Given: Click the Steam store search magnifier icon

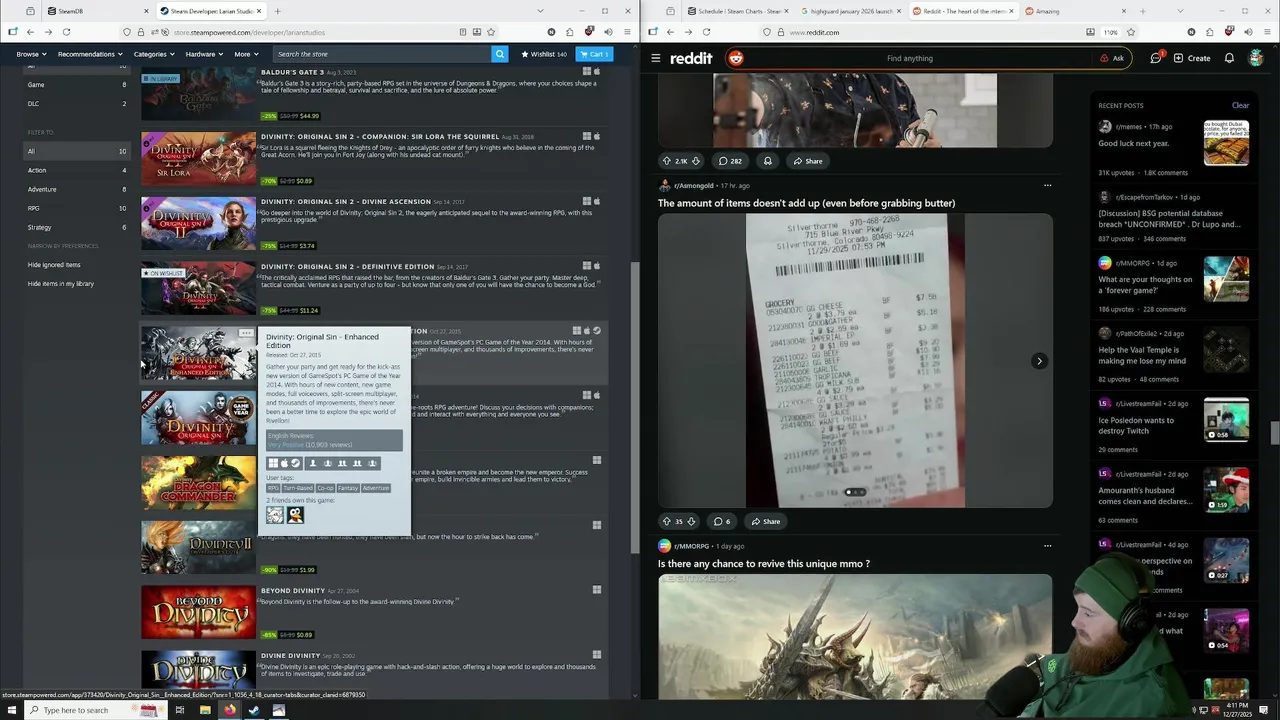Looking at the screenshot, I should pyautogui.click(x=500, y=54).
